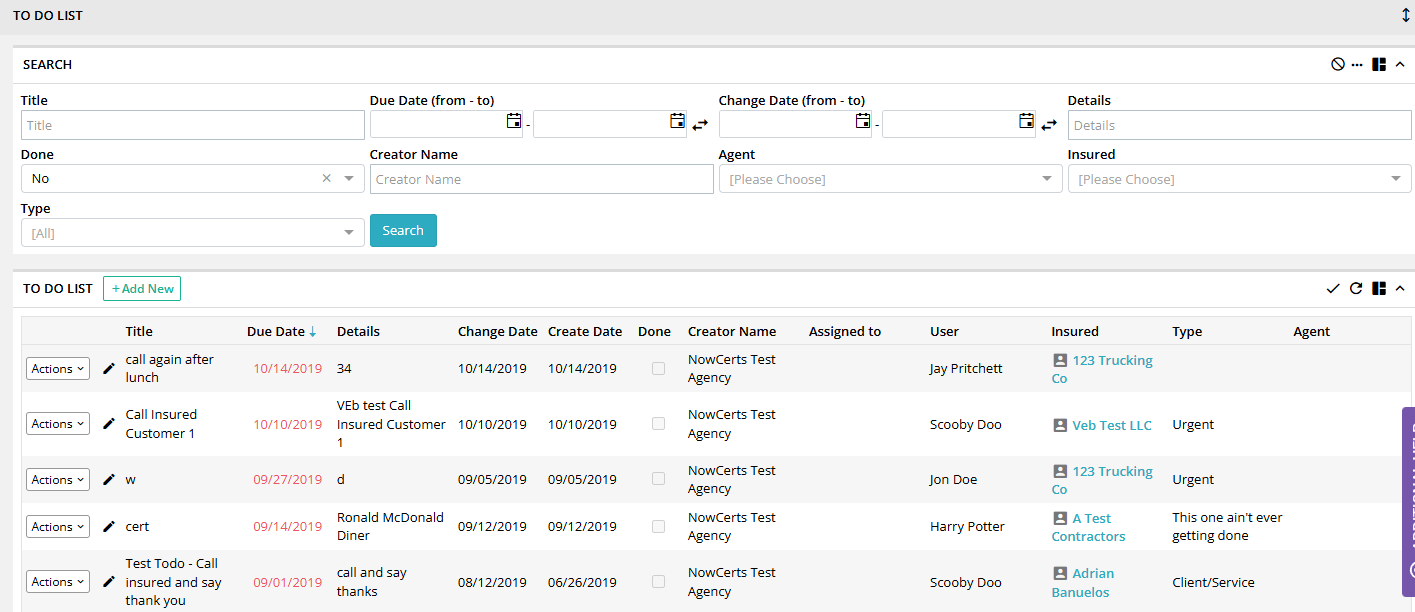Viewport: 1415px width, 612px height.
Task: Click the insured icon beside Veb Test LLC
Action: click(x=1060, y=425)
